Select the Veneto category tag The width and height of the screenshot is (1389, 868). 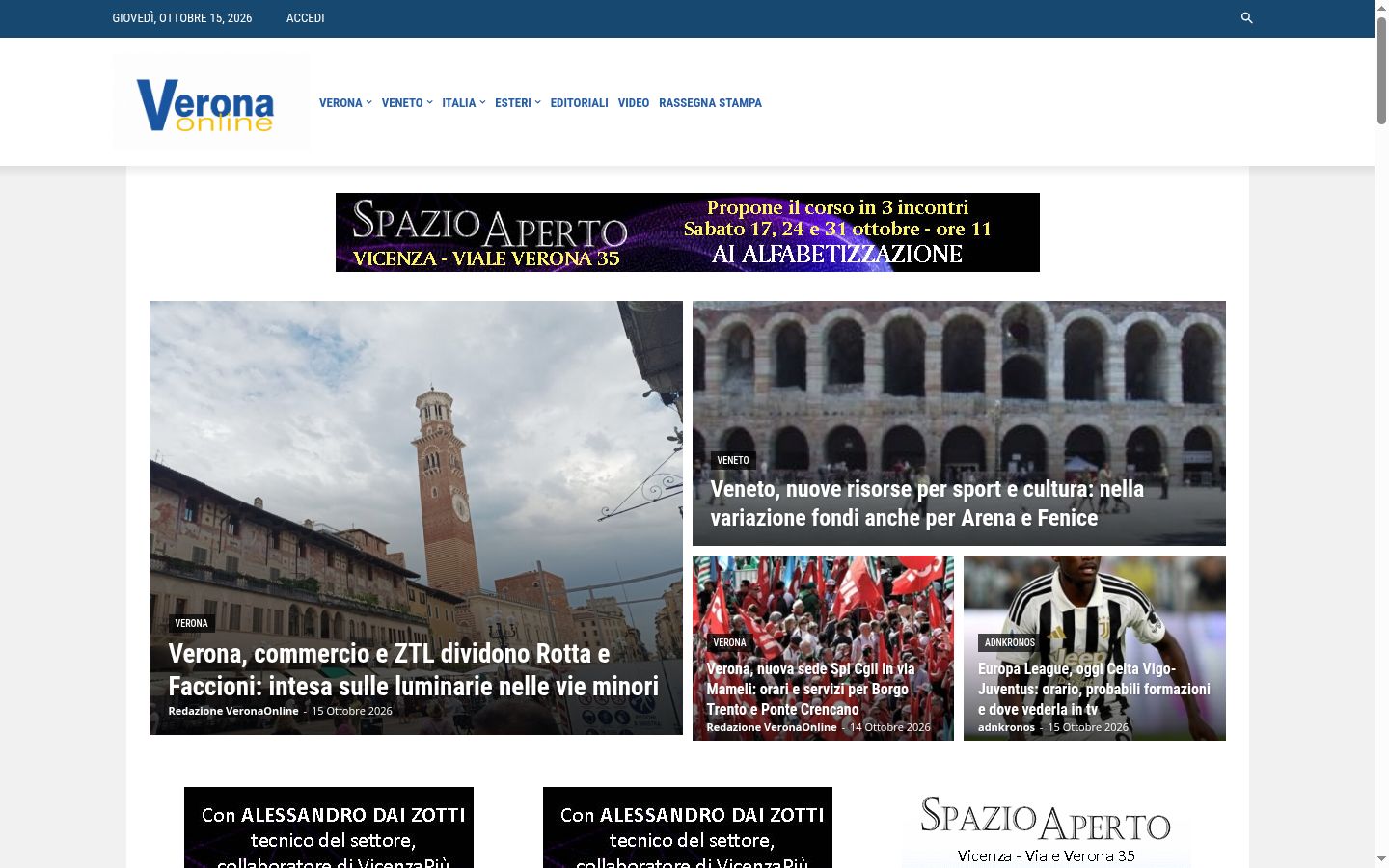[733, 460]
